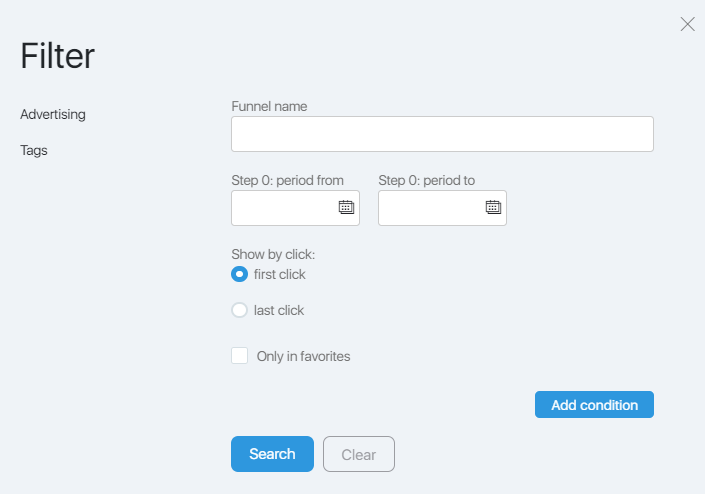This screenshot has width=705, height=494.
Task: Tick the Only in favorites checkbox
Action: coord(240,356)
